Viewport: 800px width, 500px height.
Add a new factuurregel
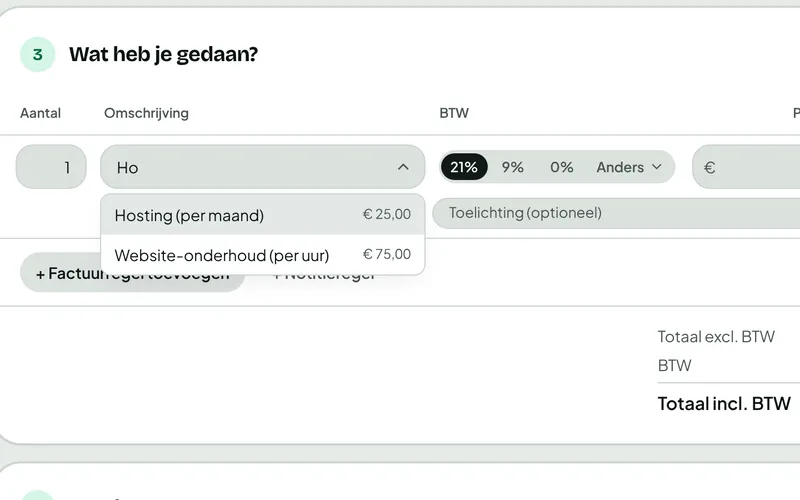coord(133,273)
